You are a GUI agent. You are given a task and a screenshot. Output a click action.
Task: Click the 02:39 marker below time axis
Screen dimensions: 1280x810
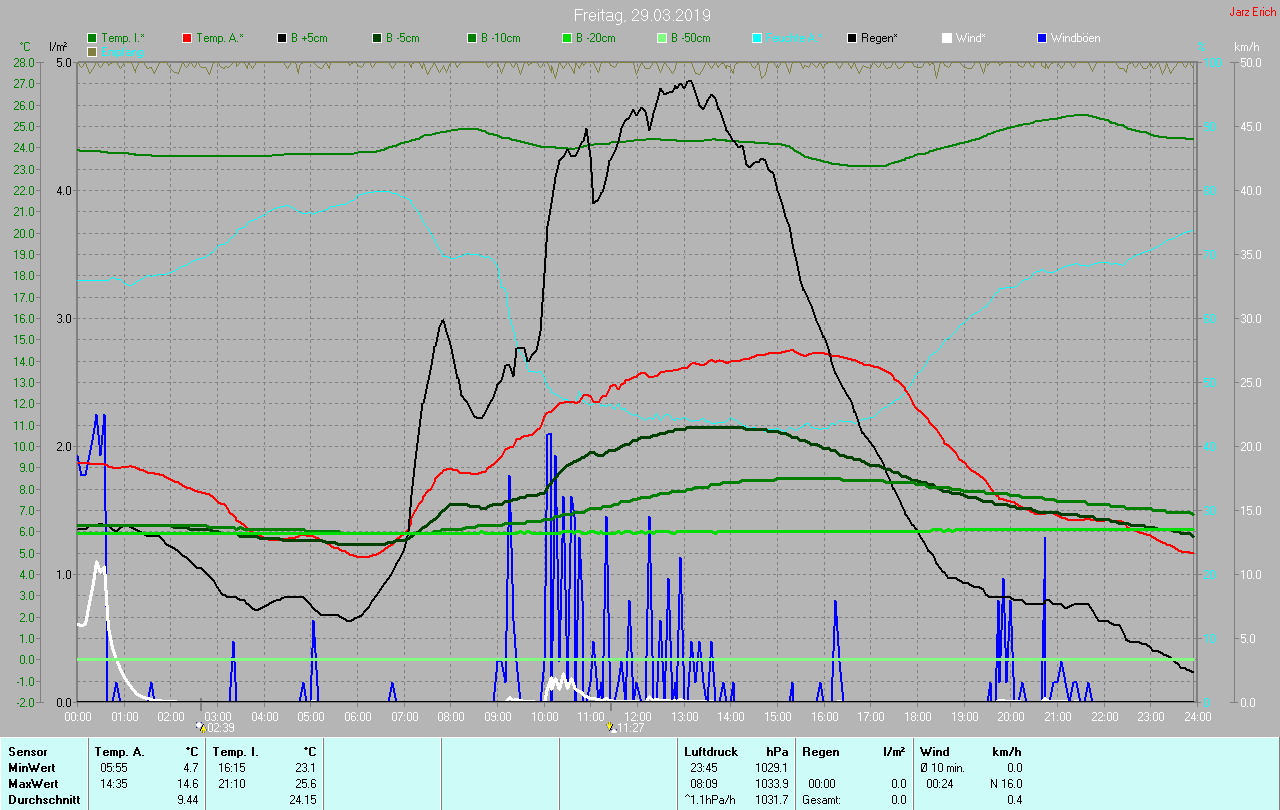pos(215,728)
